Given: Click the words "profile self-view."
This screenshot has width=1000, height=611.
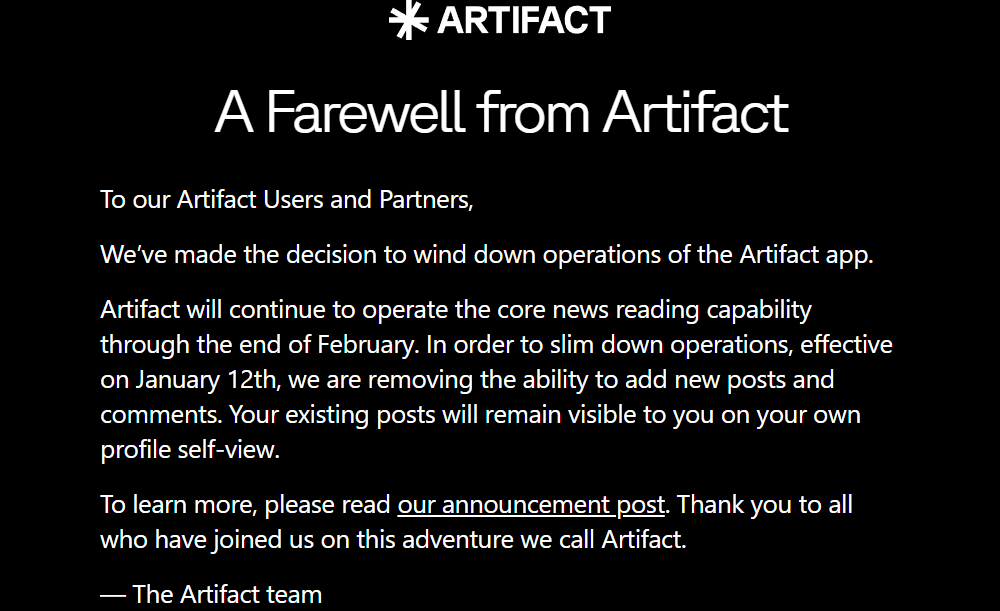Looking at the screenshot, I should (190, 450).
